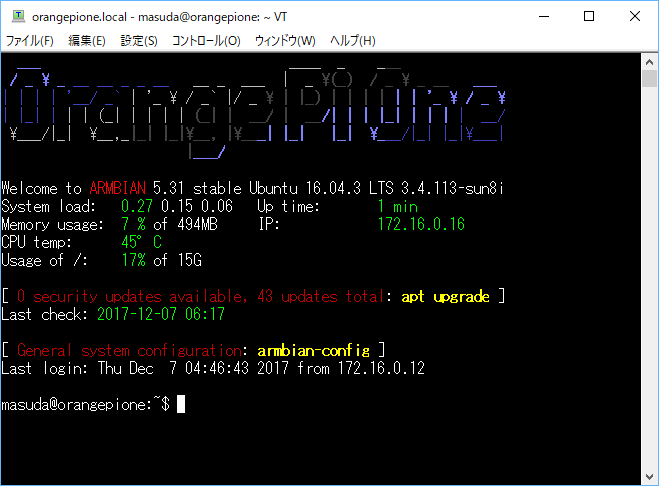
Task: Open the ファイル(F) menu
Action: [x=30, y=41]
